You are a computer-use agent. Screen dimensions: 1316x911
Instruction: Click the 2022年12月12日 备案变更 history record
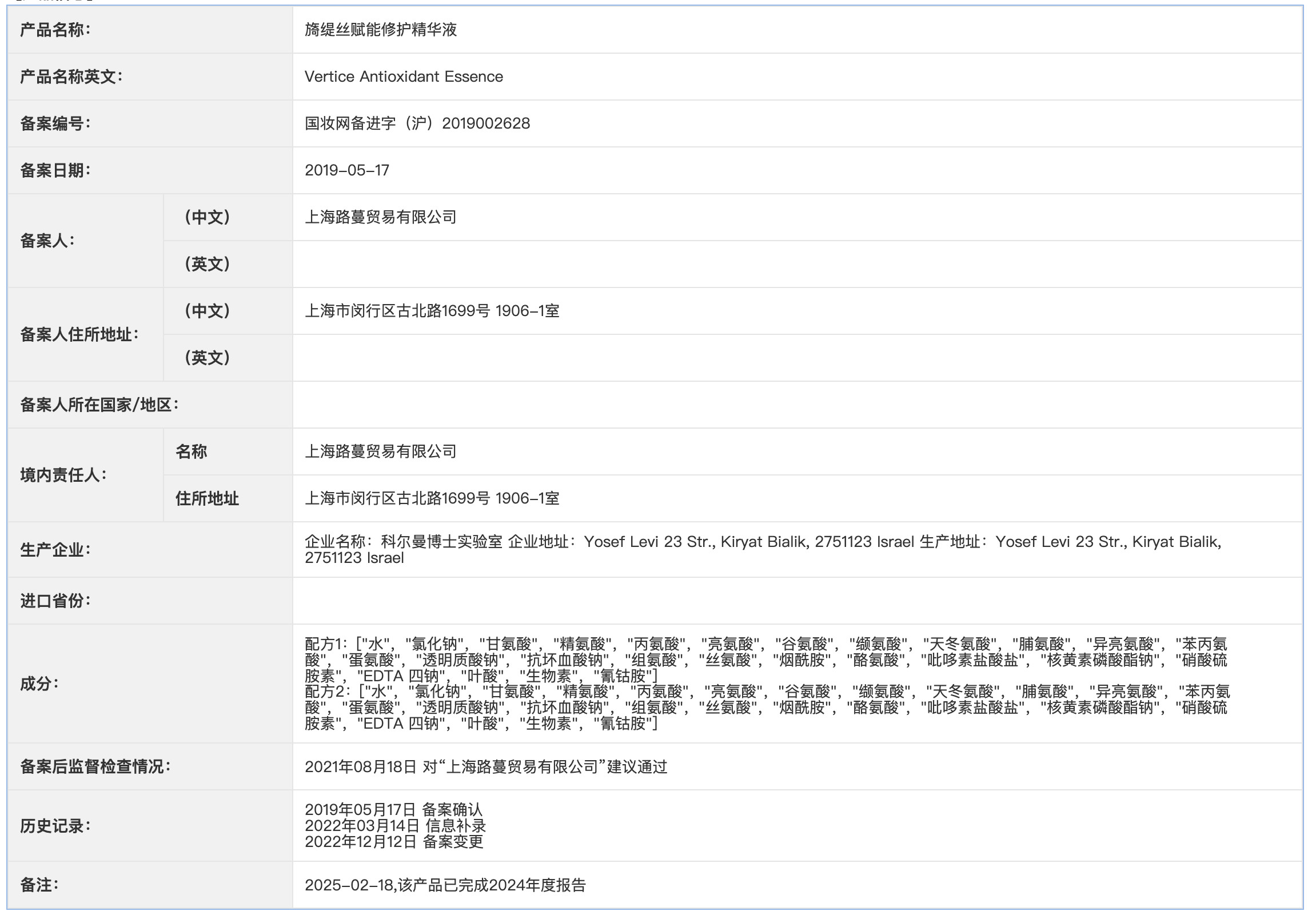click(394, 841)
